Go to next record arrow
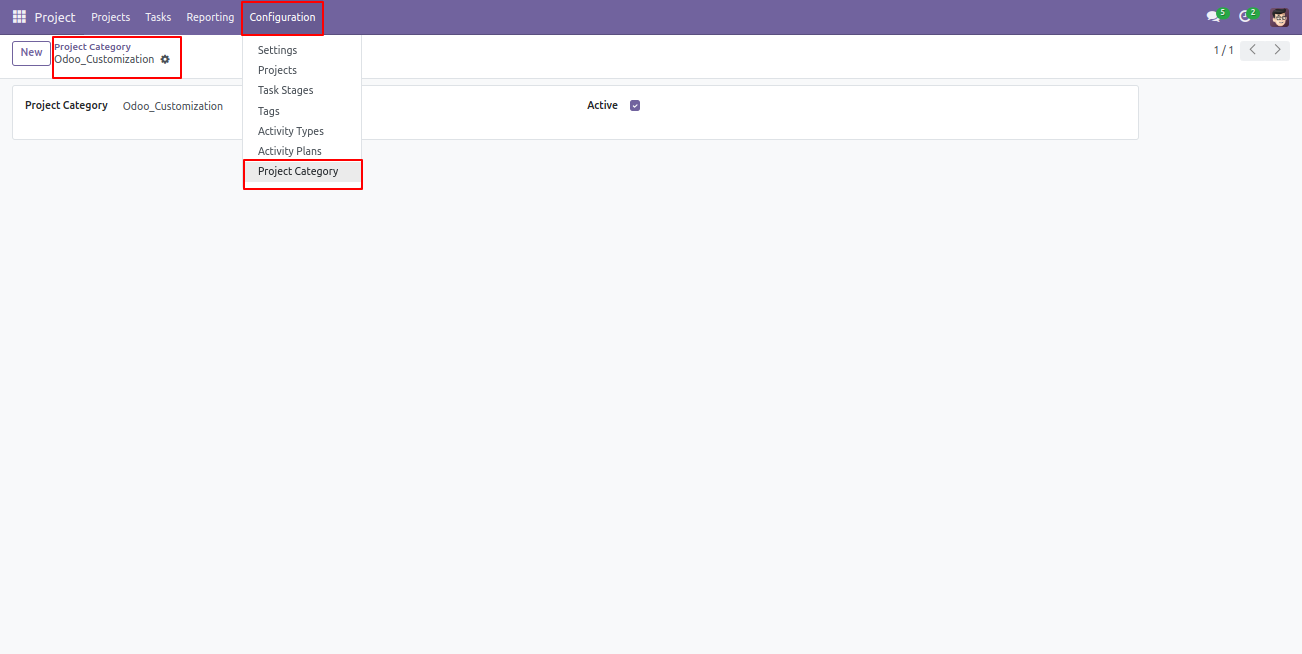 point(1277,50)
